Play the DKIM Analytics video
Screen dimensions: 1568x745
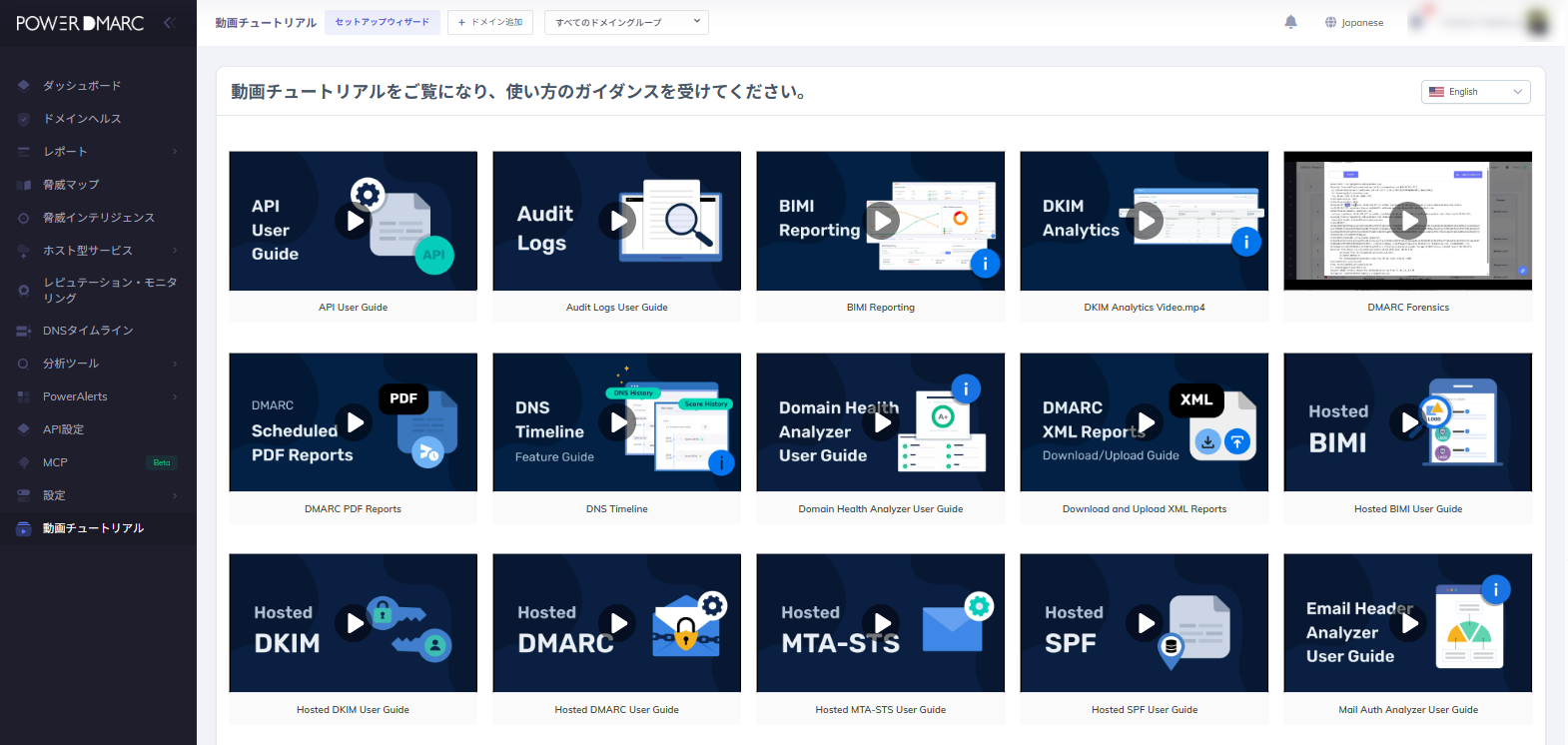[1145, 221]
